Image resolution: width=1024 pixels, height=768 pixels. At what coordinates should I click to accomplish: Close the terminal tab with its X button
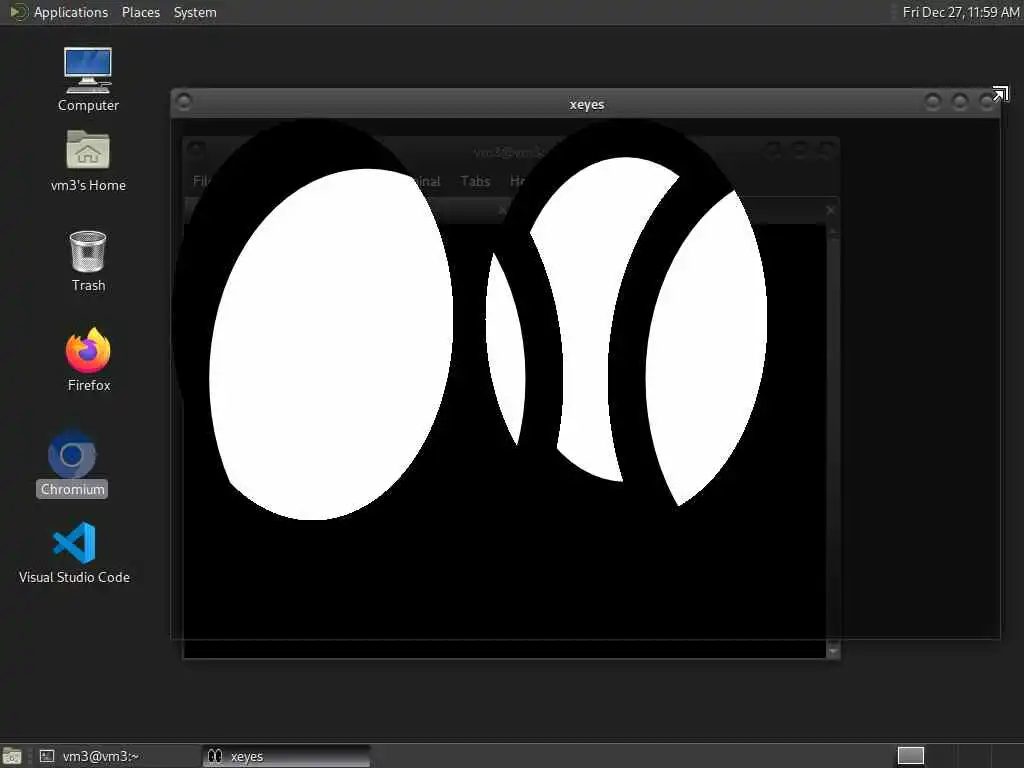click(x=830, y=210)
